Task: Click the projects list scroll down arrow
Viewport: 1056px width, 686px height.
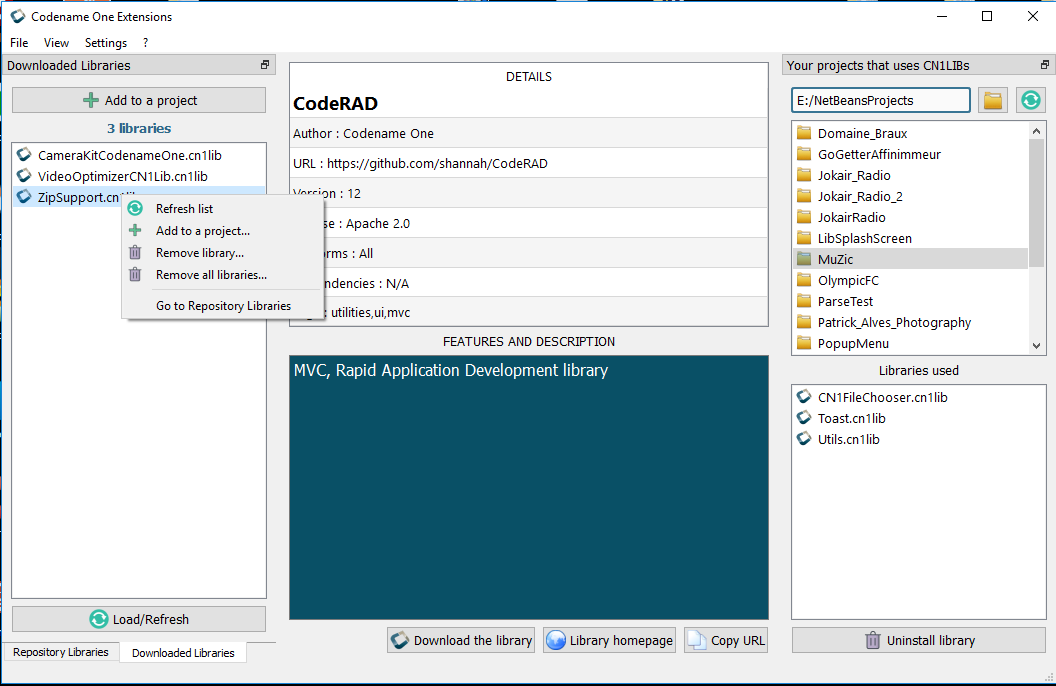Action: click(x=1036, y=345)
